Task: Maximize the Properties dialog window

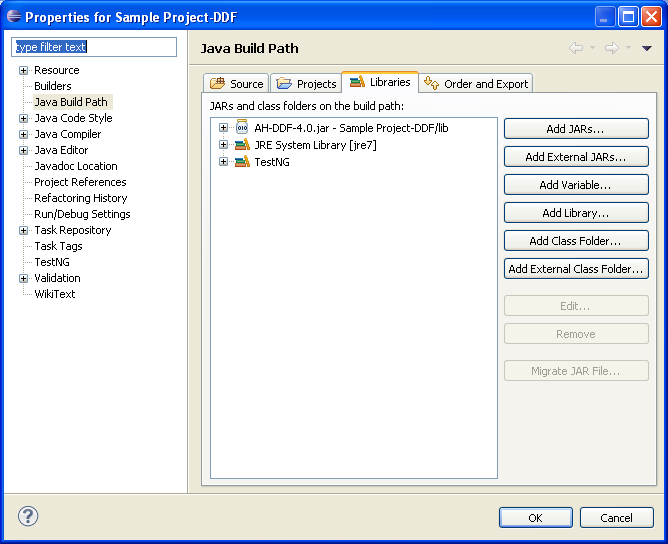Action: pyautogui.click(x=628, y=17)
